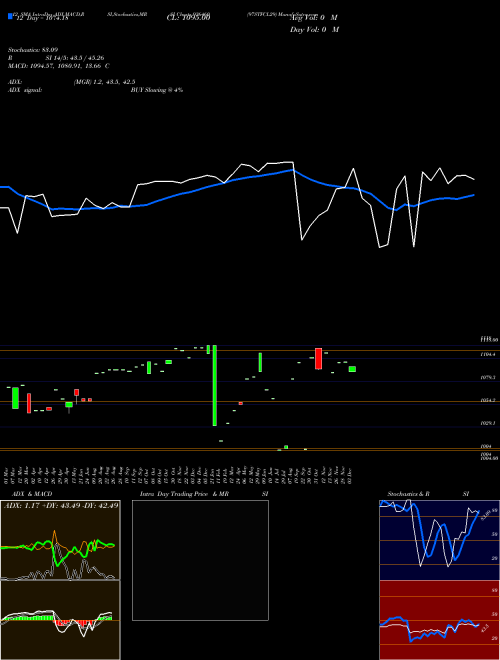Click the '(MGR) 1.2, 43.5, 42.5' ADX values

click(x=104, y=82)
